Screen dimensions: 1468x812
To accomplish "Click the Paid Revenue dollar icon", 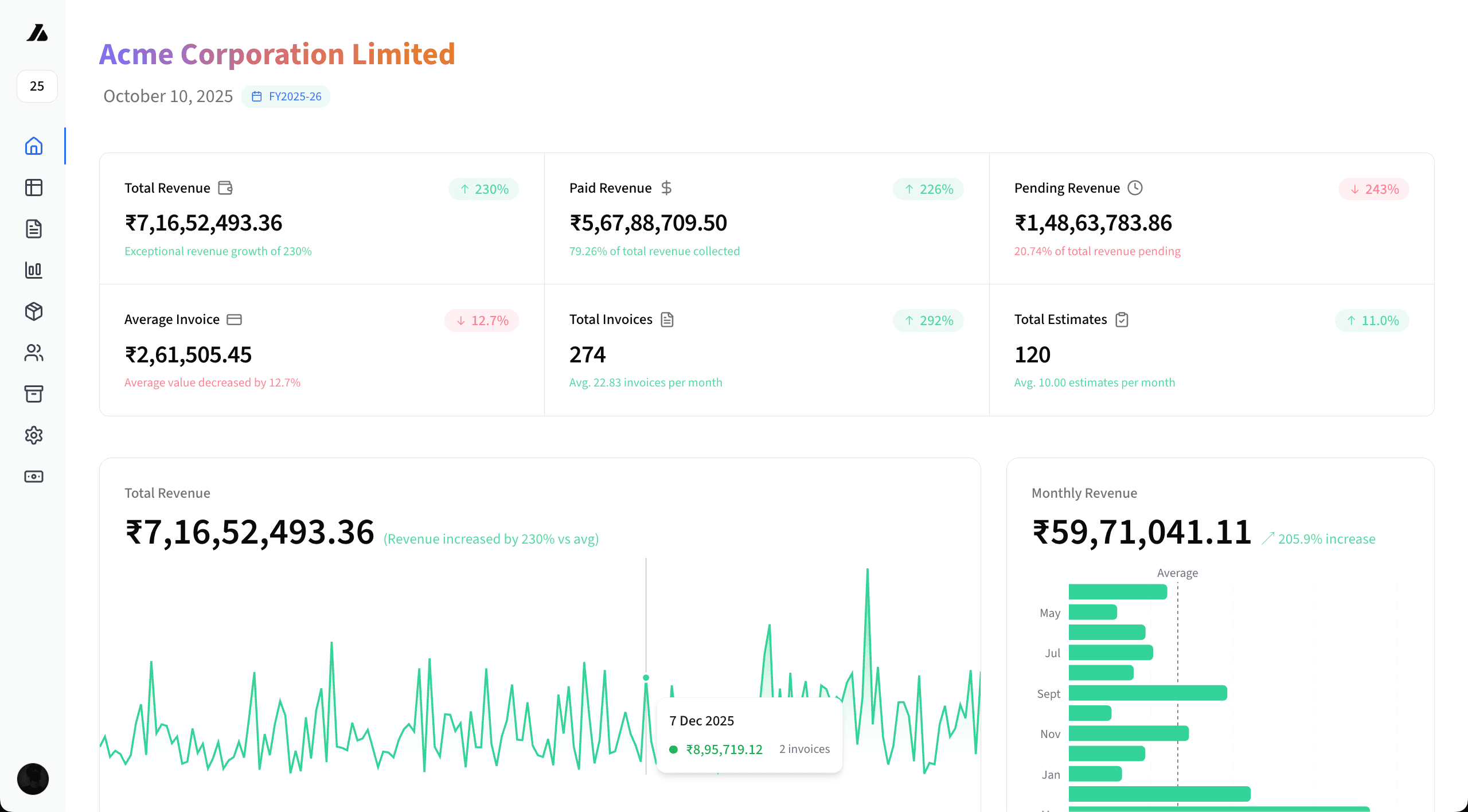I will pyautogui.click(x=666, y=188).
